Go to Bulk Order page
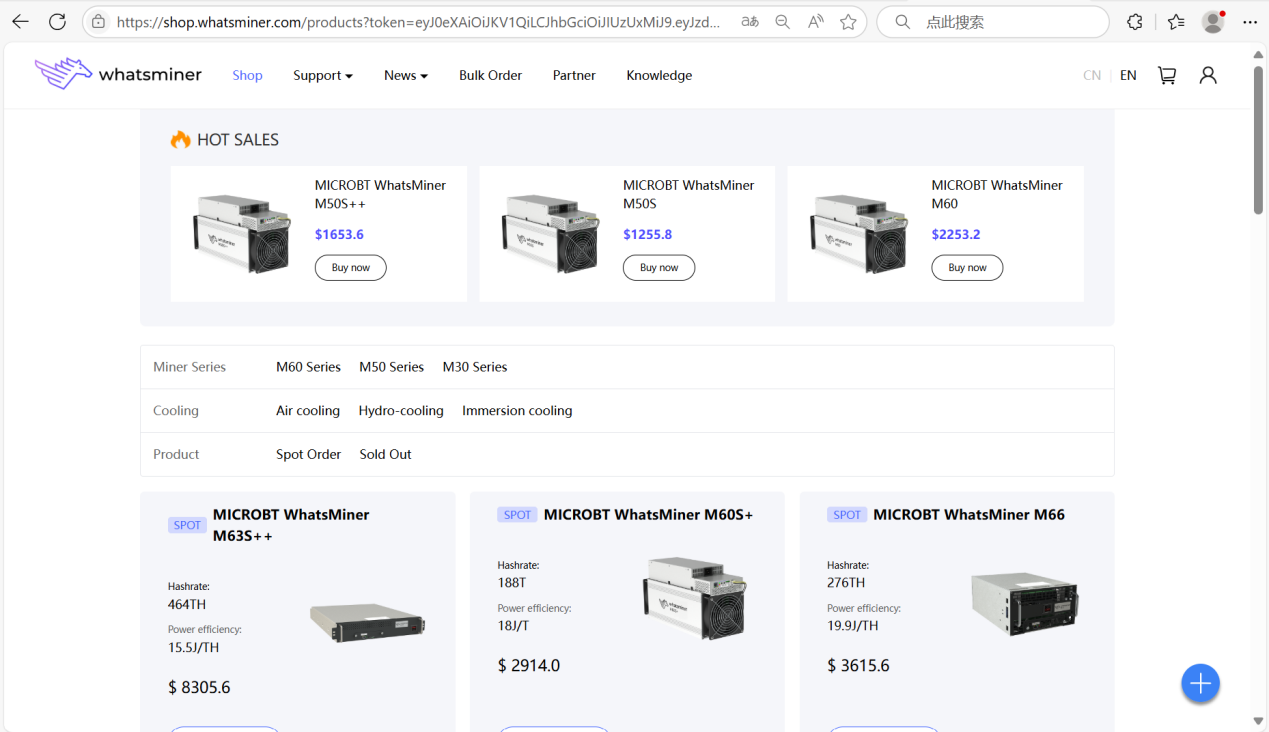 (x=490, y=75)
